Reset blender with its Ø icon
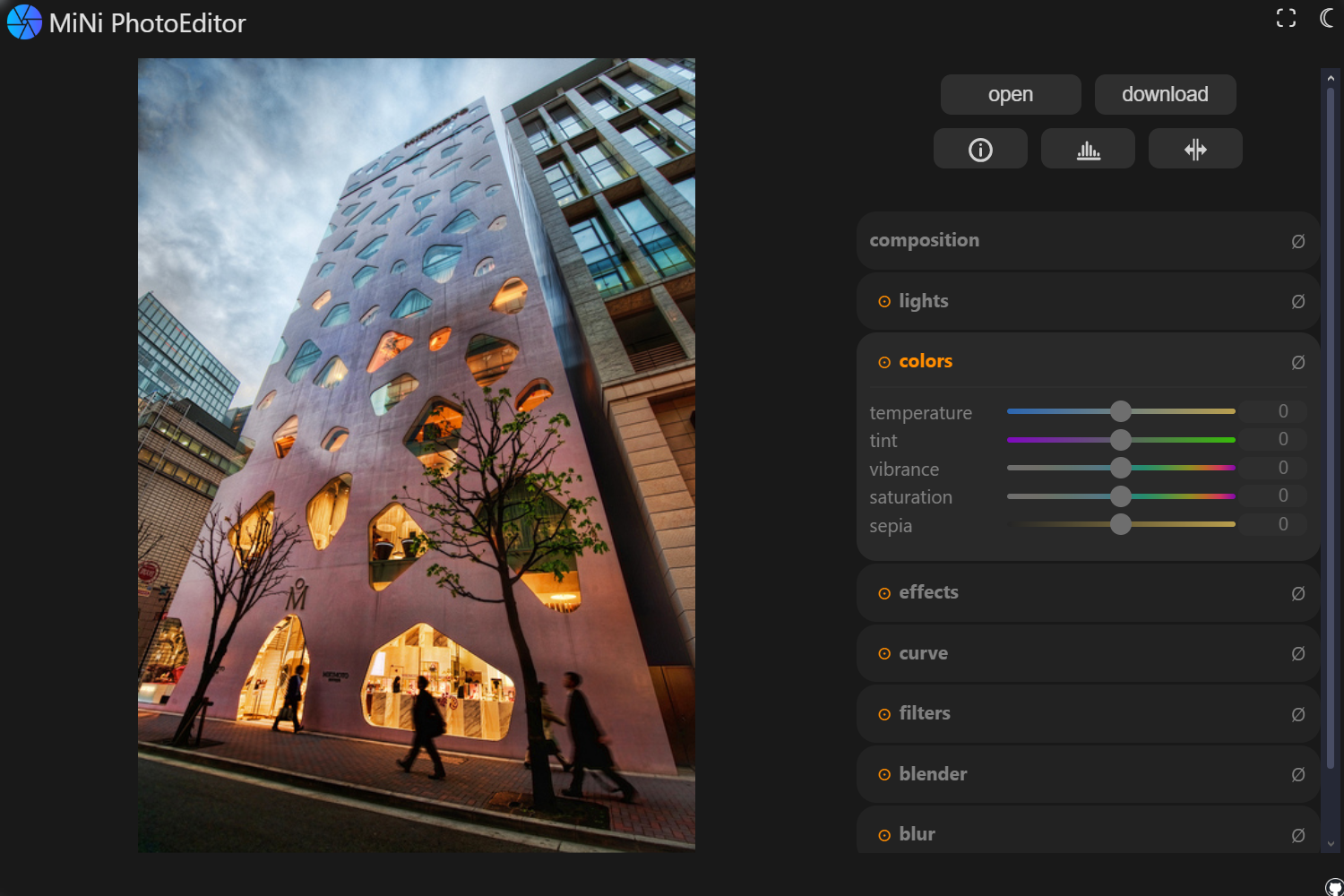The image size is (1344, 896). click(1297, 775)
